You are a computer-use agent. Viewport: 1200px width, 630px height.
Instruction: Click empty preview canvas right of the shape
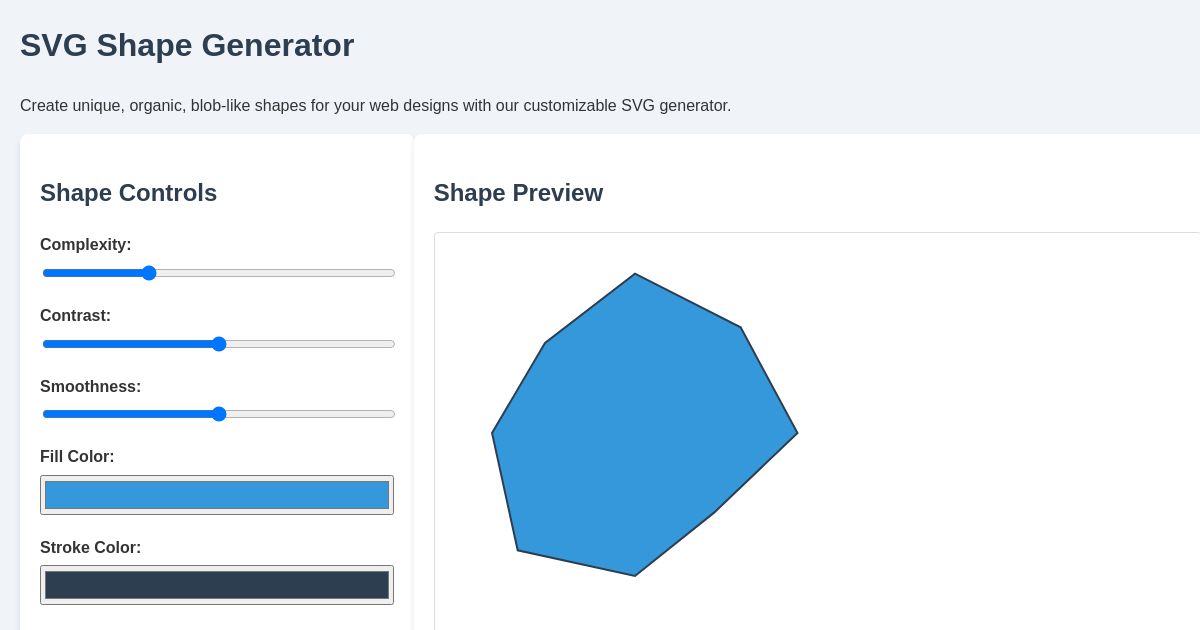[1000, 430]
